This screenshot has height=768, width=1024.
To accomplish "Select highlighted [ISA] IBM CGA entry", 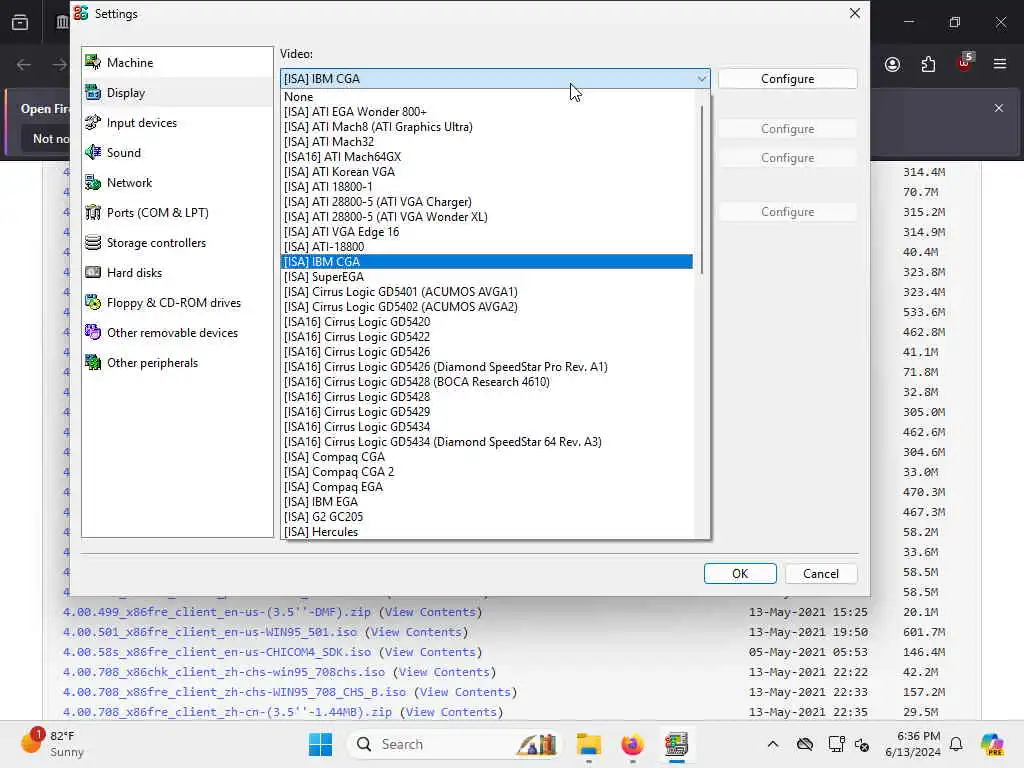I will (487, 262).
